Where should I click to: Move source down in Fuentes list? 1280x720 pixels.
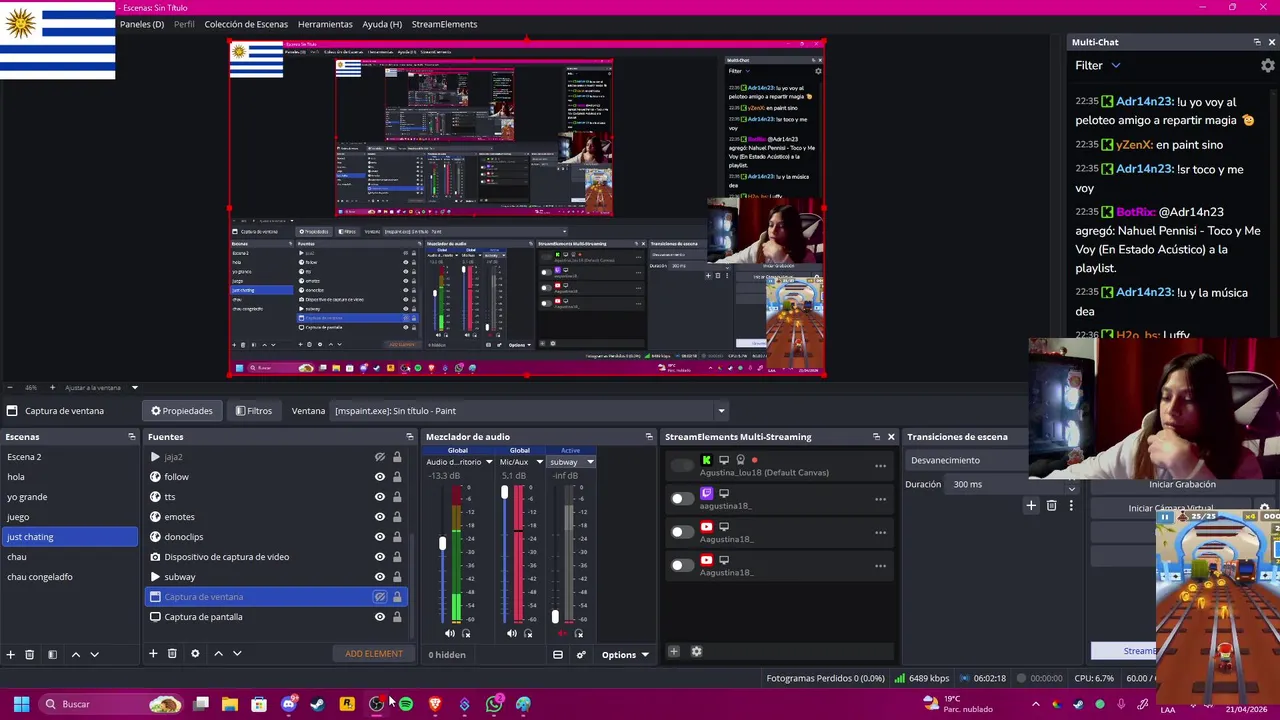(x=237, y=653)
